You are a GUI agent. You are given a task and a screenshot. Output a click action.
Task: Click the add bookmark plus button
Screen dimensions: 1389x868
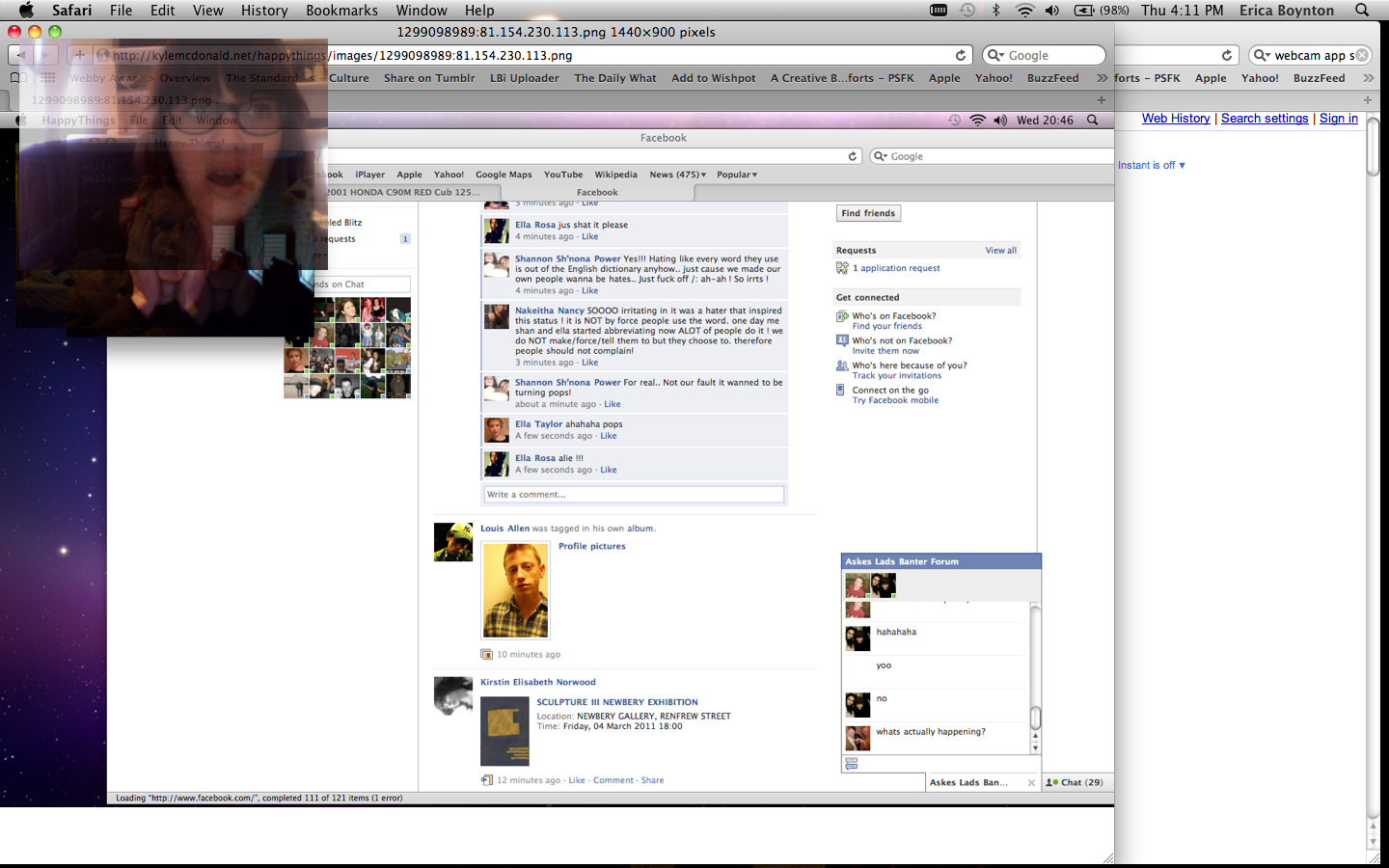(80, 55)
